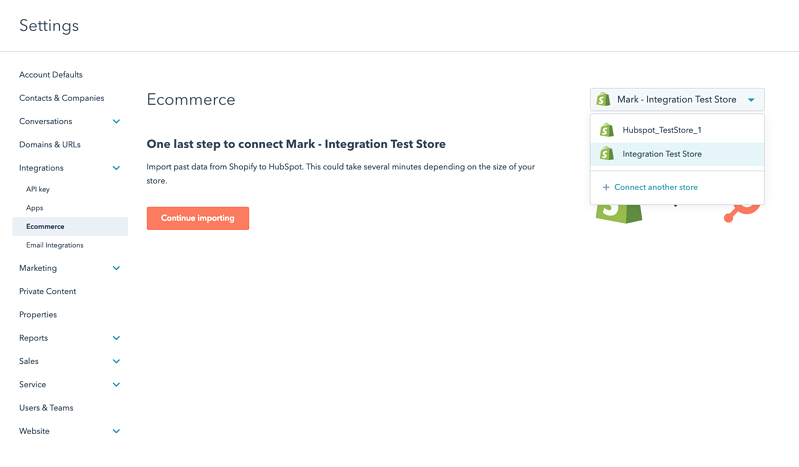Open Account Defaults settings
Screen dimensions: 799x467
click(51, 75)
